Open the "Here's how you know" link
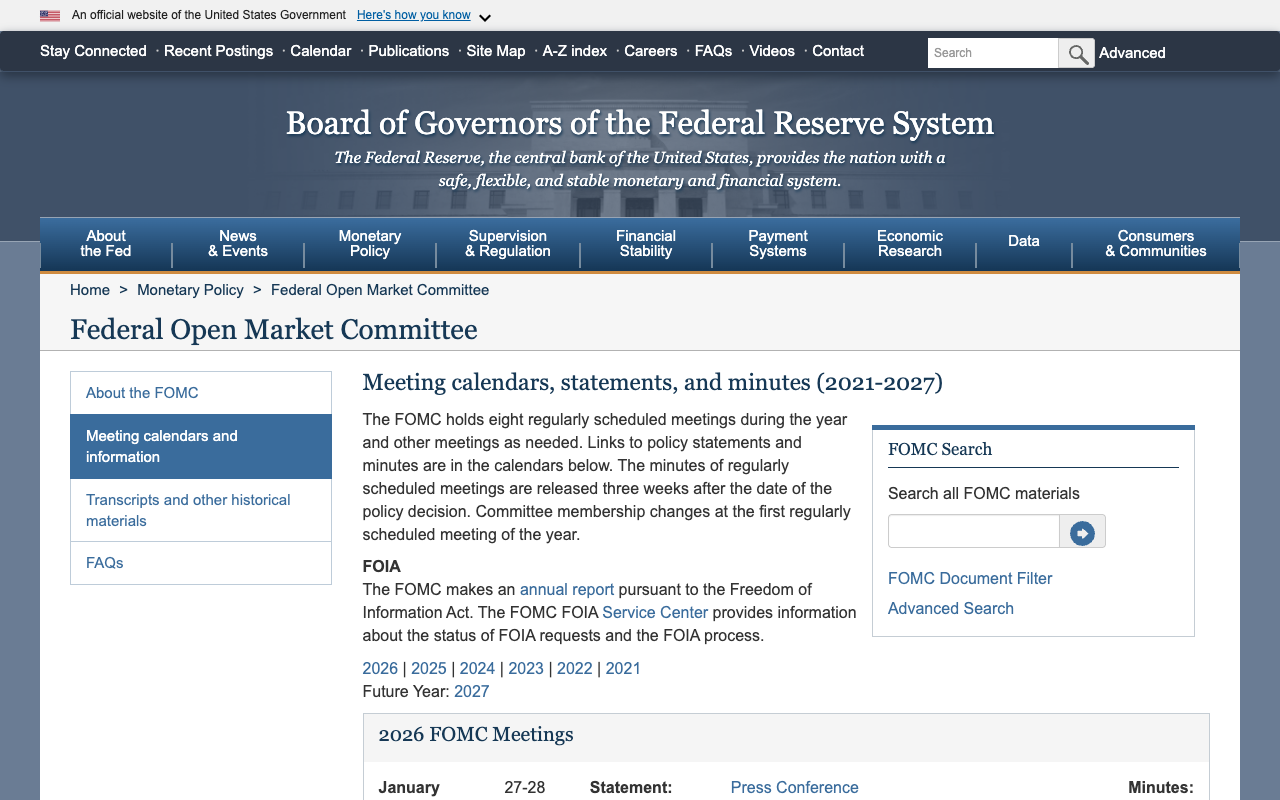 (413, 15)
